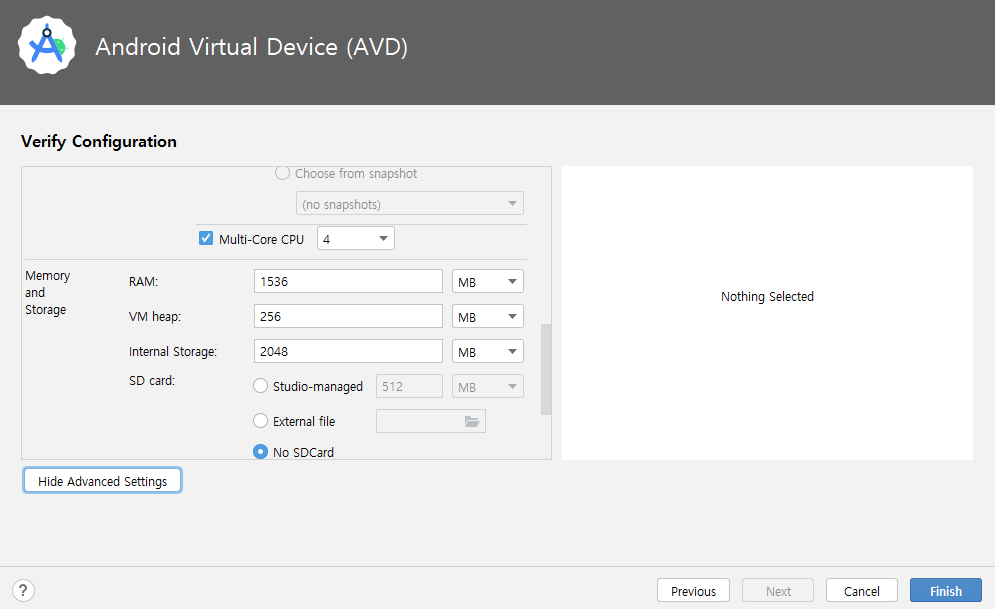Select the Choose from snapshot radio button
Viewport: 995px width, 609px height.
282,173
